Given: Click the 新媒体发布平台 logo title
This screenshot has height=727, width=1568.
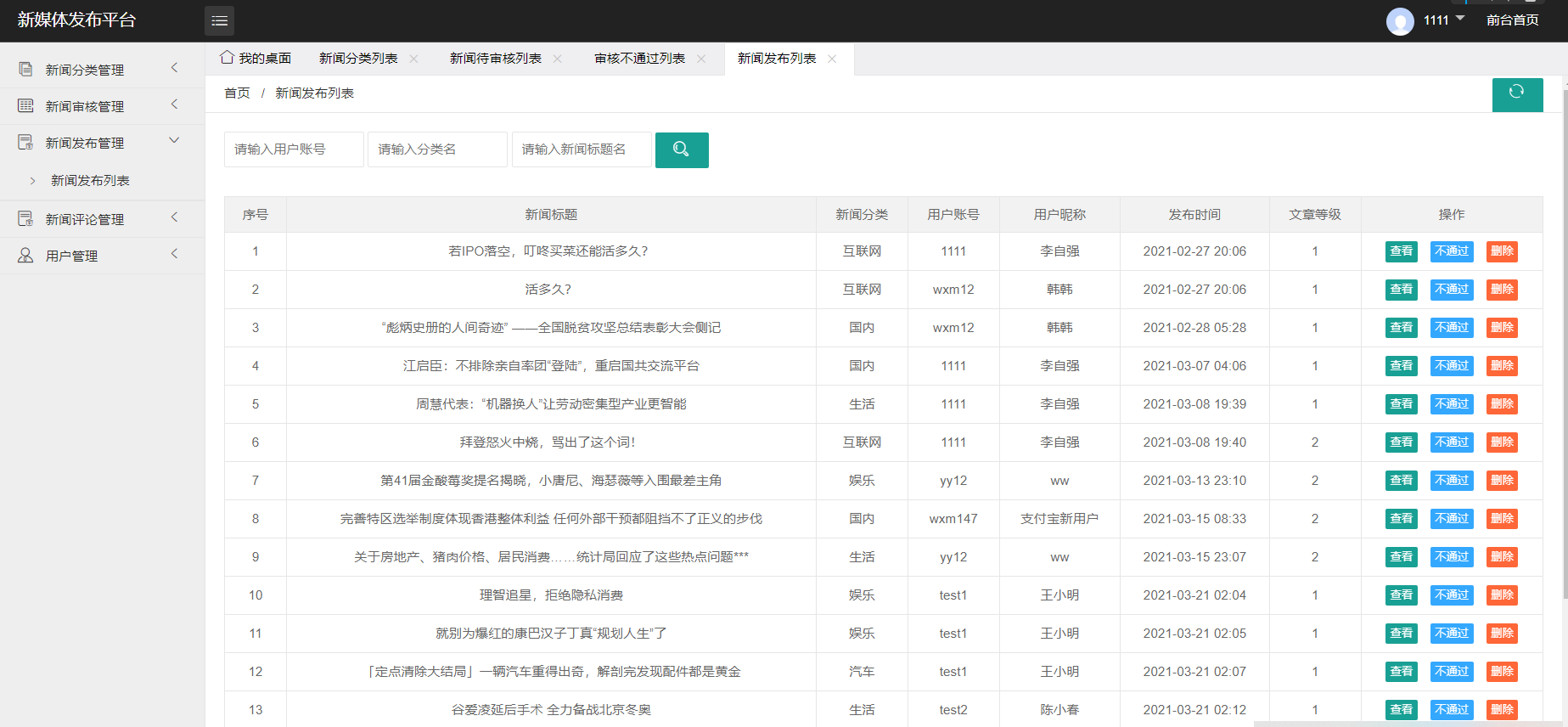Looking at the screenshot, I should pyautogui.click(x=76, y=20).
